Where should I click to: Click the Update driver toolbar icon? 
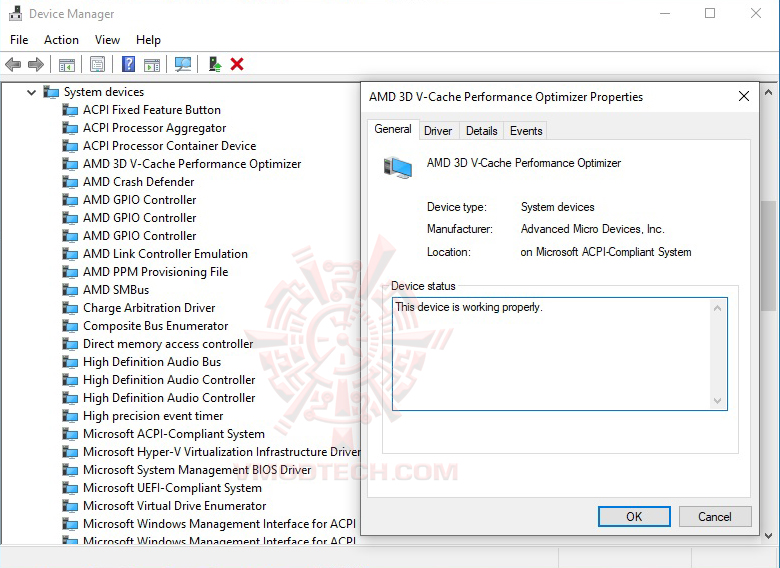(x=214, y=64)
